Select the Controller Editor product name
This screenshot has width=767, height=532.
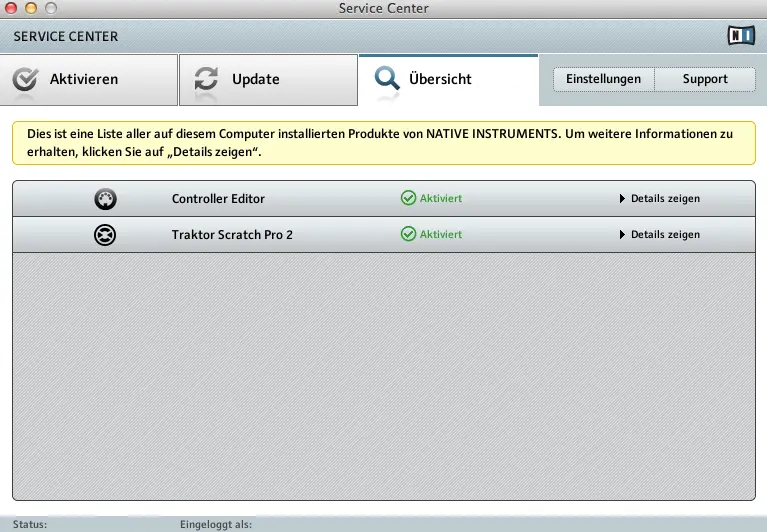[218, 199]
